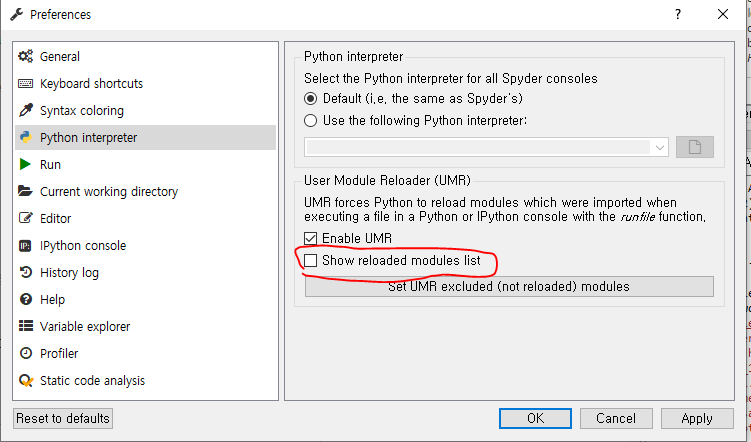Select Default interpreter radio button

tap(312, 99)
